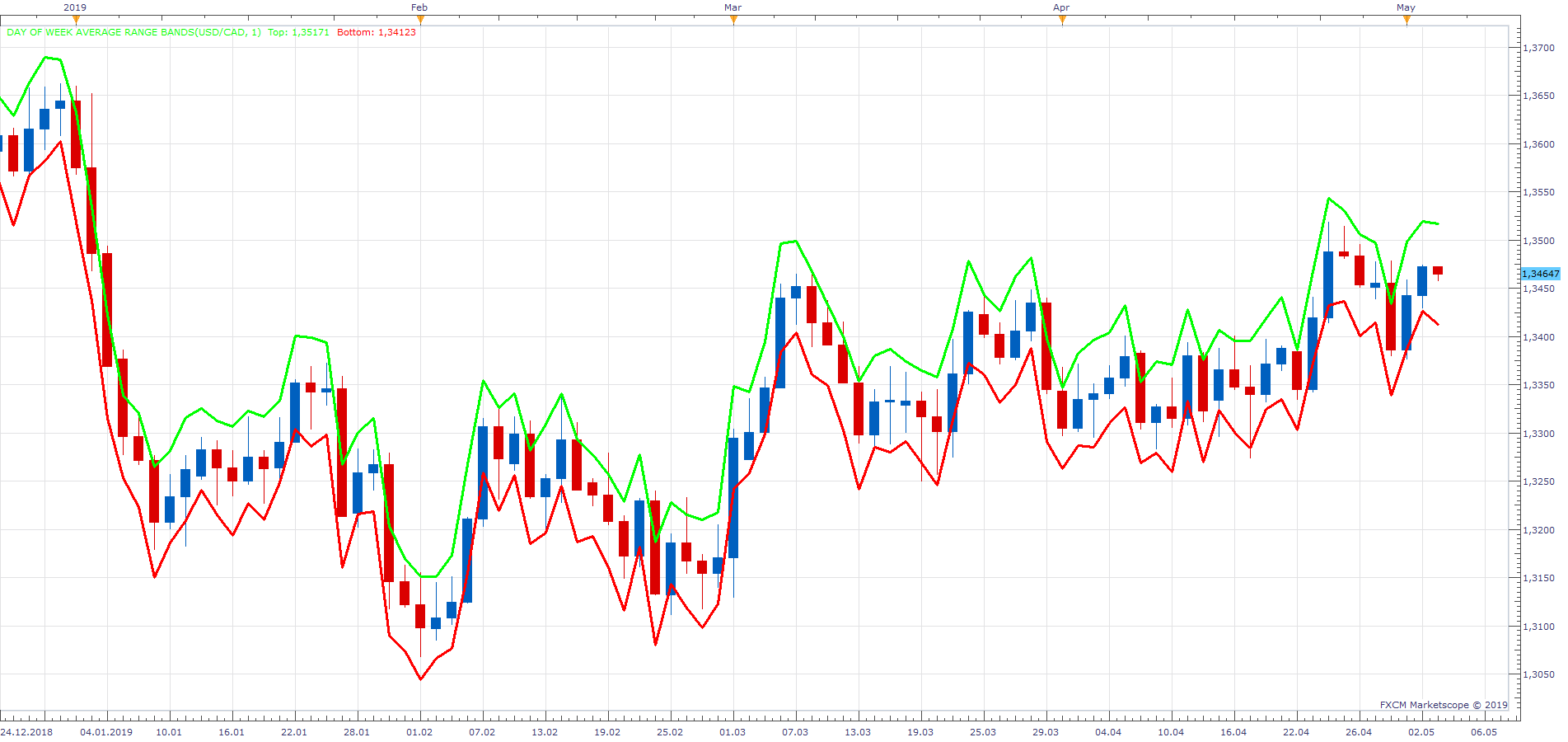The height and width of the screenshot is (742, 1568).
Task: Click the 1,3150 price axis label
Action: [x=1538, y=578]
